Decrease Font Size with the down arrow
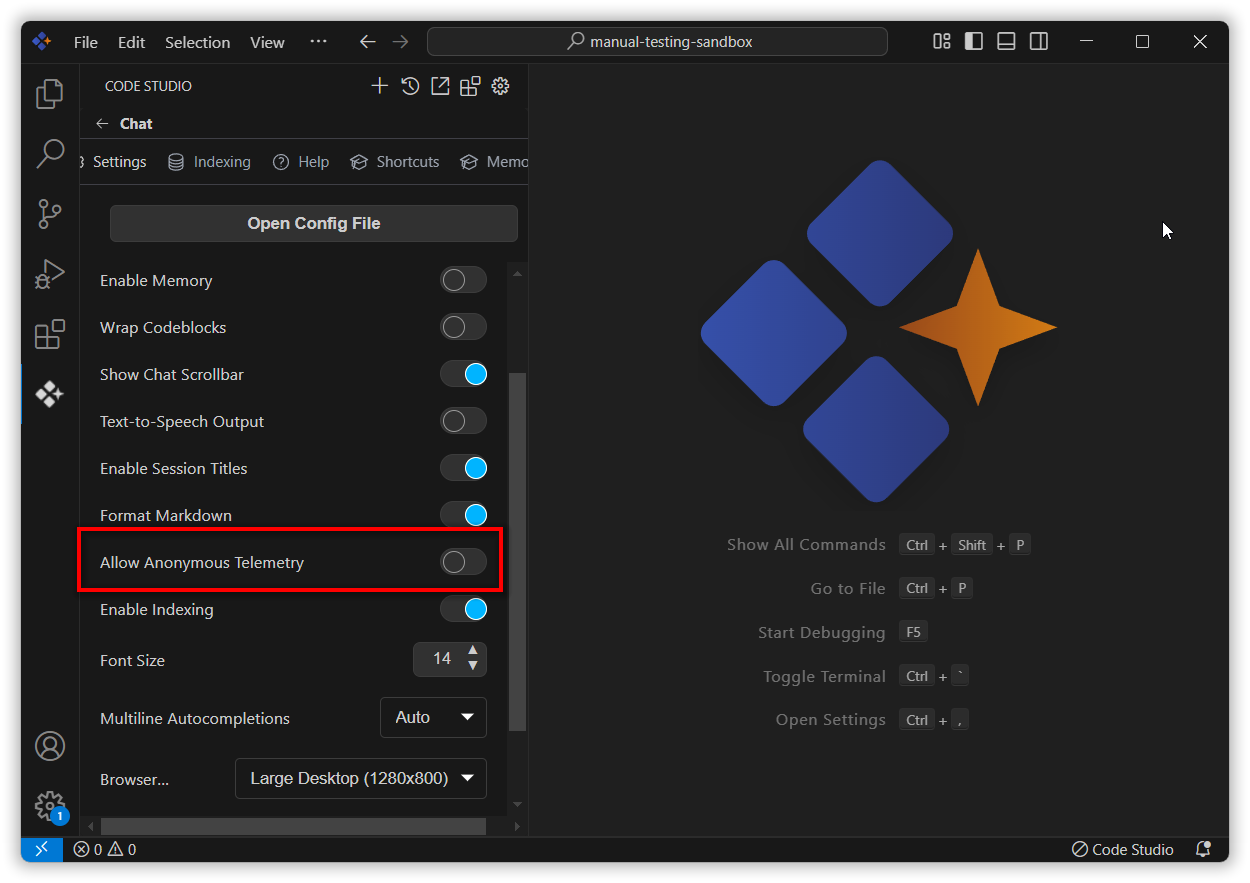Screen dimensions: 1250x883 pos(473,666)
